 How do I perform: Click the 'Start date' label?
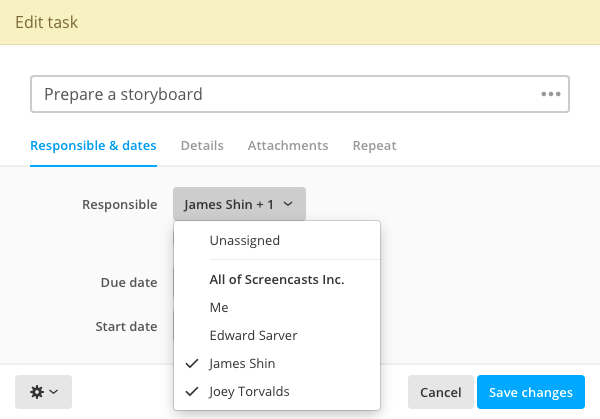126,326
